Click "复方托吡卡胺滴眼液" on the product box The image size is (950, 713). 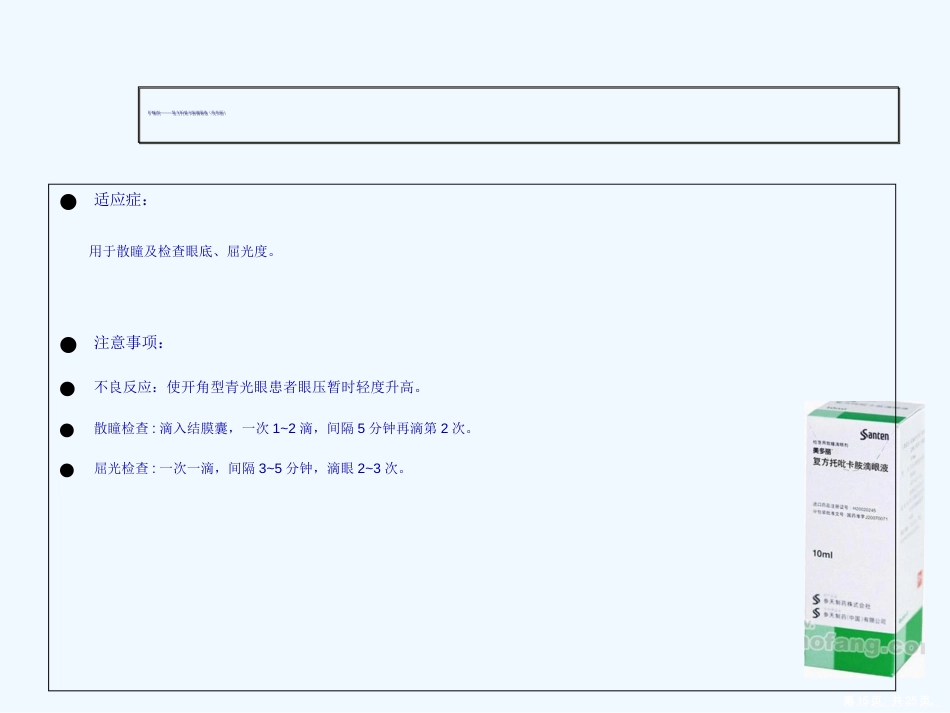[851, 465]
